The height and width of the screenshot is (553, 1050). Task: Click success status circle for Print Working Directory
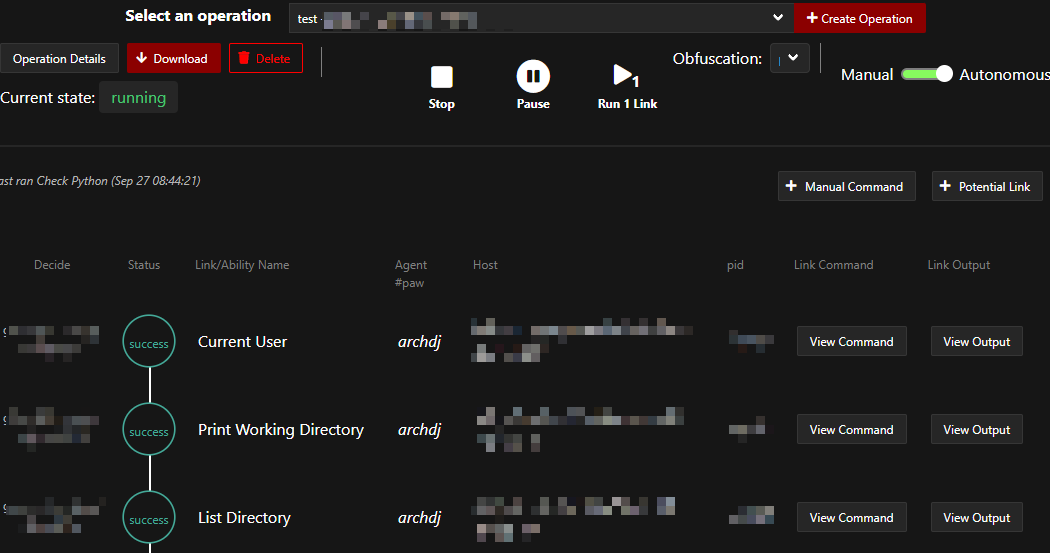(149, 430)
